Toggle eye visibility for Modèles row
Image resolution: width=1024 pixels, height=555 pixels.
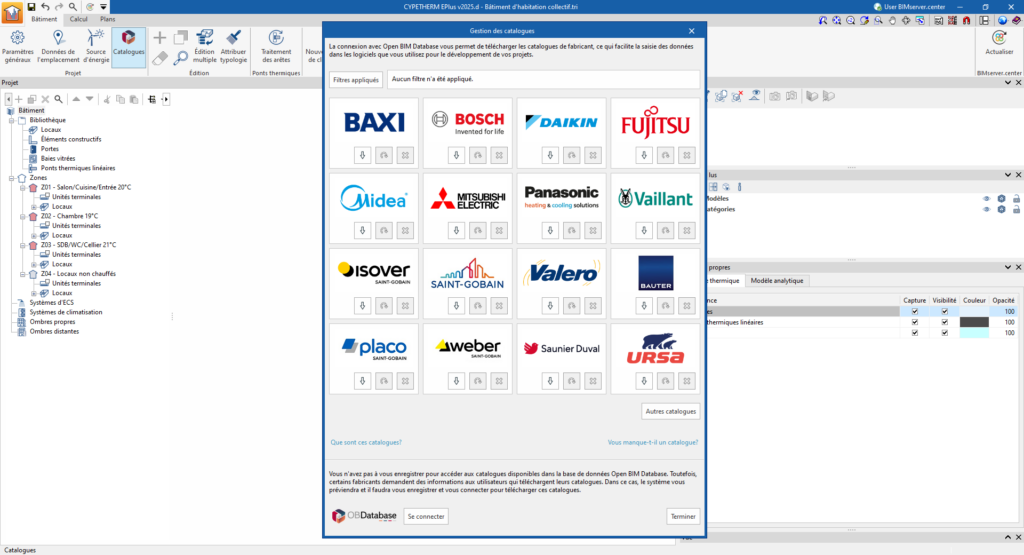(986, 198)
